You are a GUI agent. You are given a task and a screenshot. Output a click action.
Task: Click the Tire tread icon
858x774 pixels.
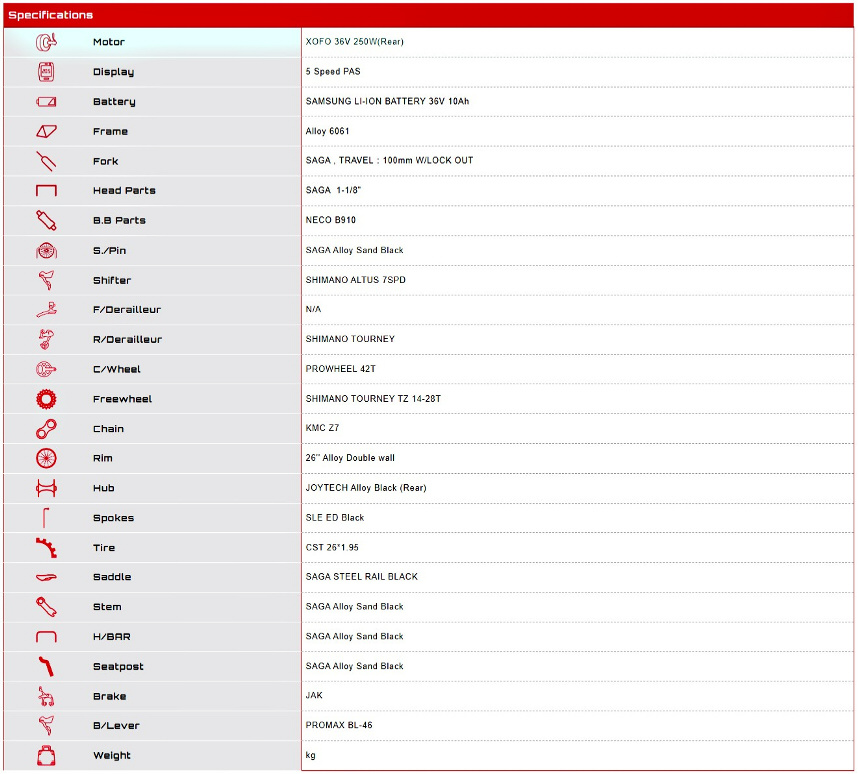tap(47, 547)
